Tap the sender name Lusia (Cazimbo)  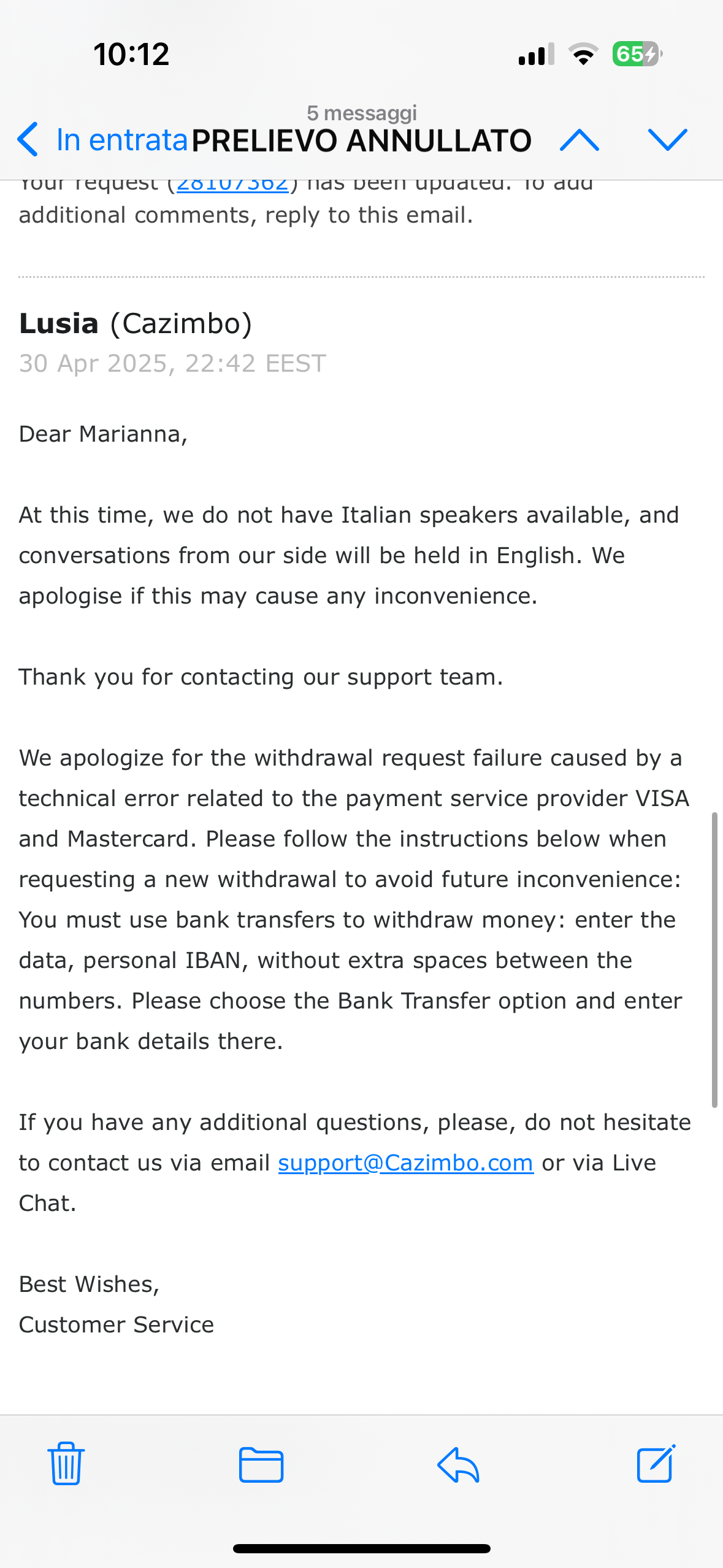click(136, 323)
